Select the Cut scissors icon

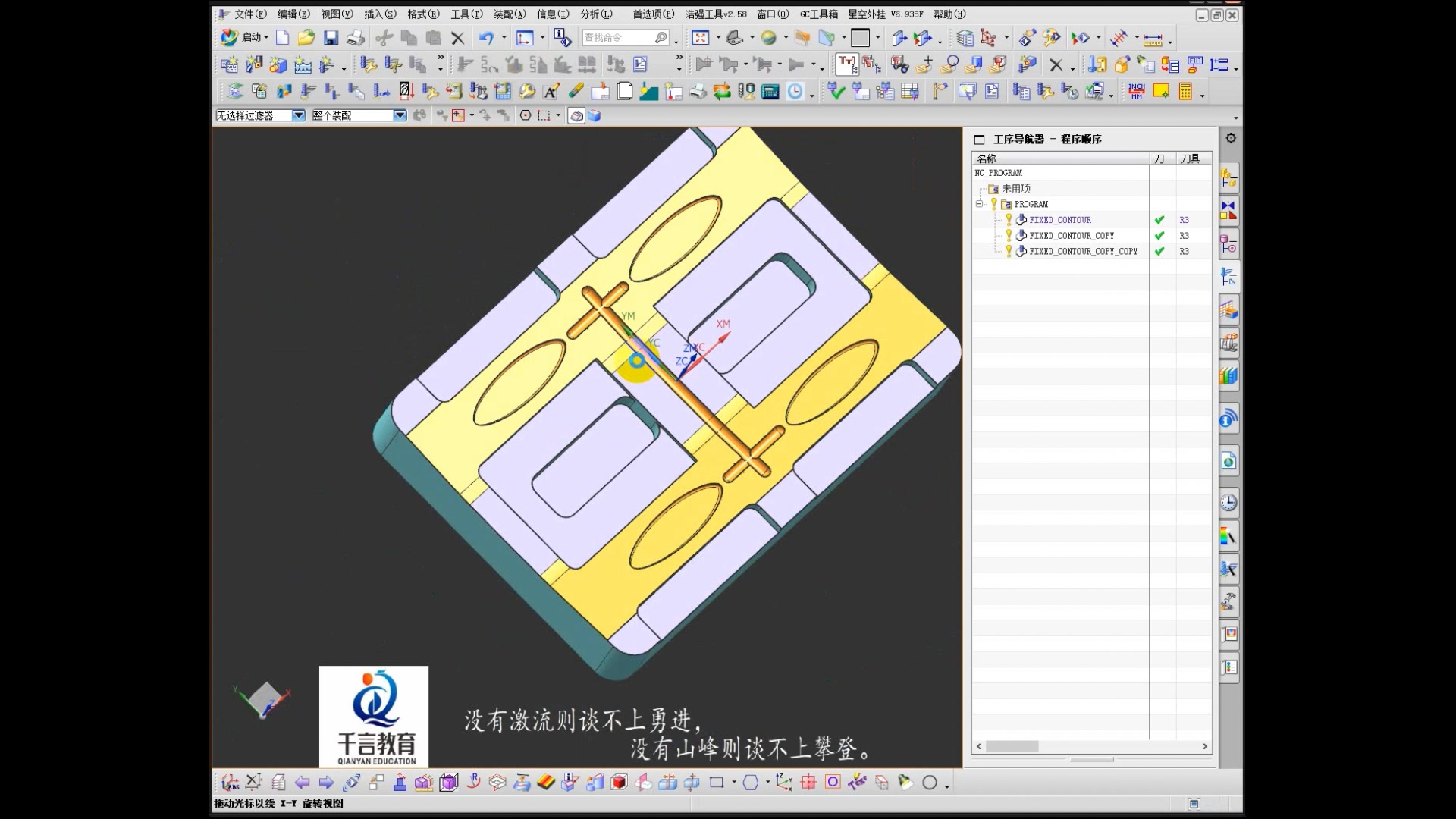click(x=384, y=37)
